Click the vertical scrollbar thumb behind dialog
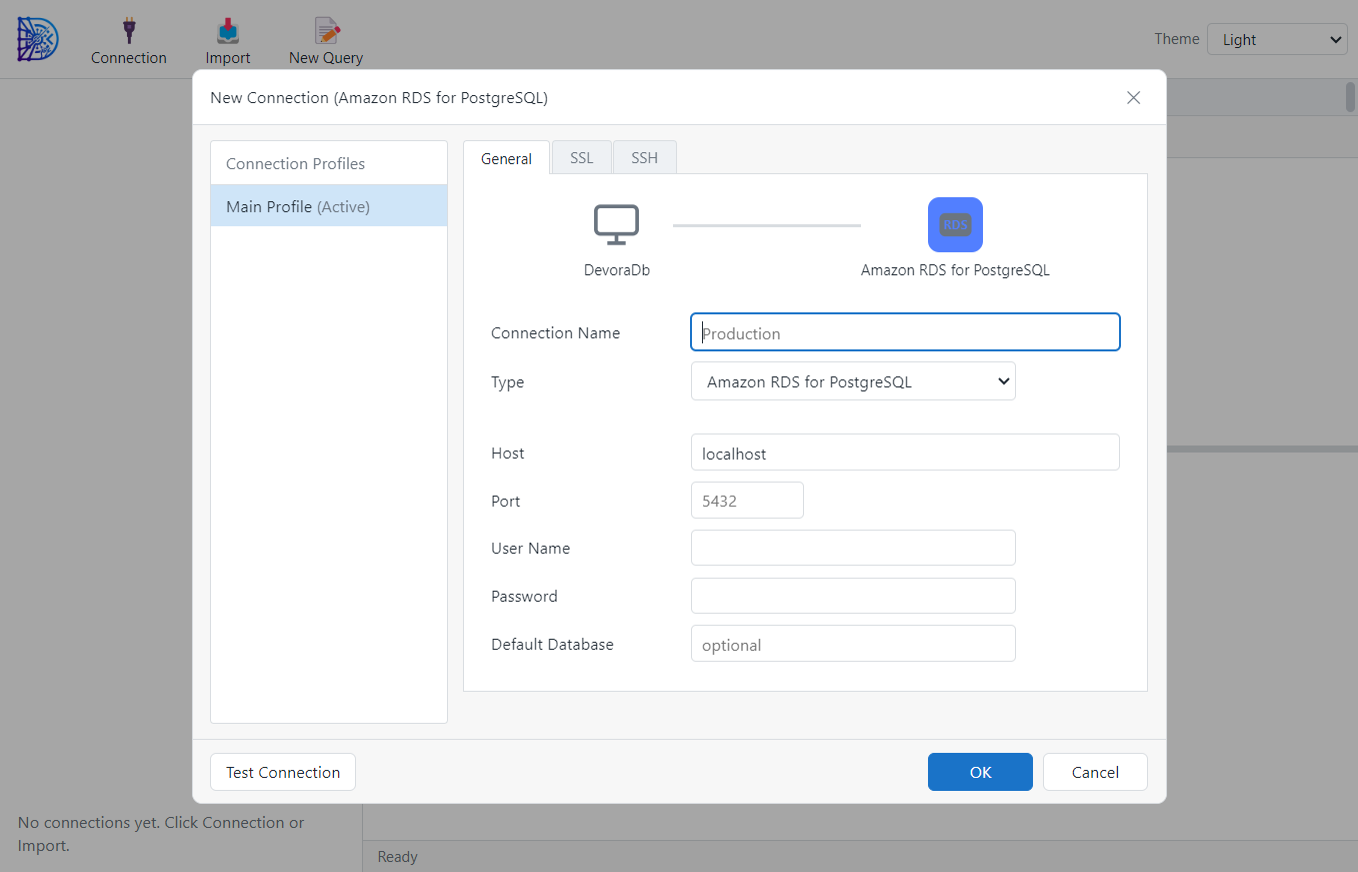This screenshot has width=1358, height=872. (1350, 97)
